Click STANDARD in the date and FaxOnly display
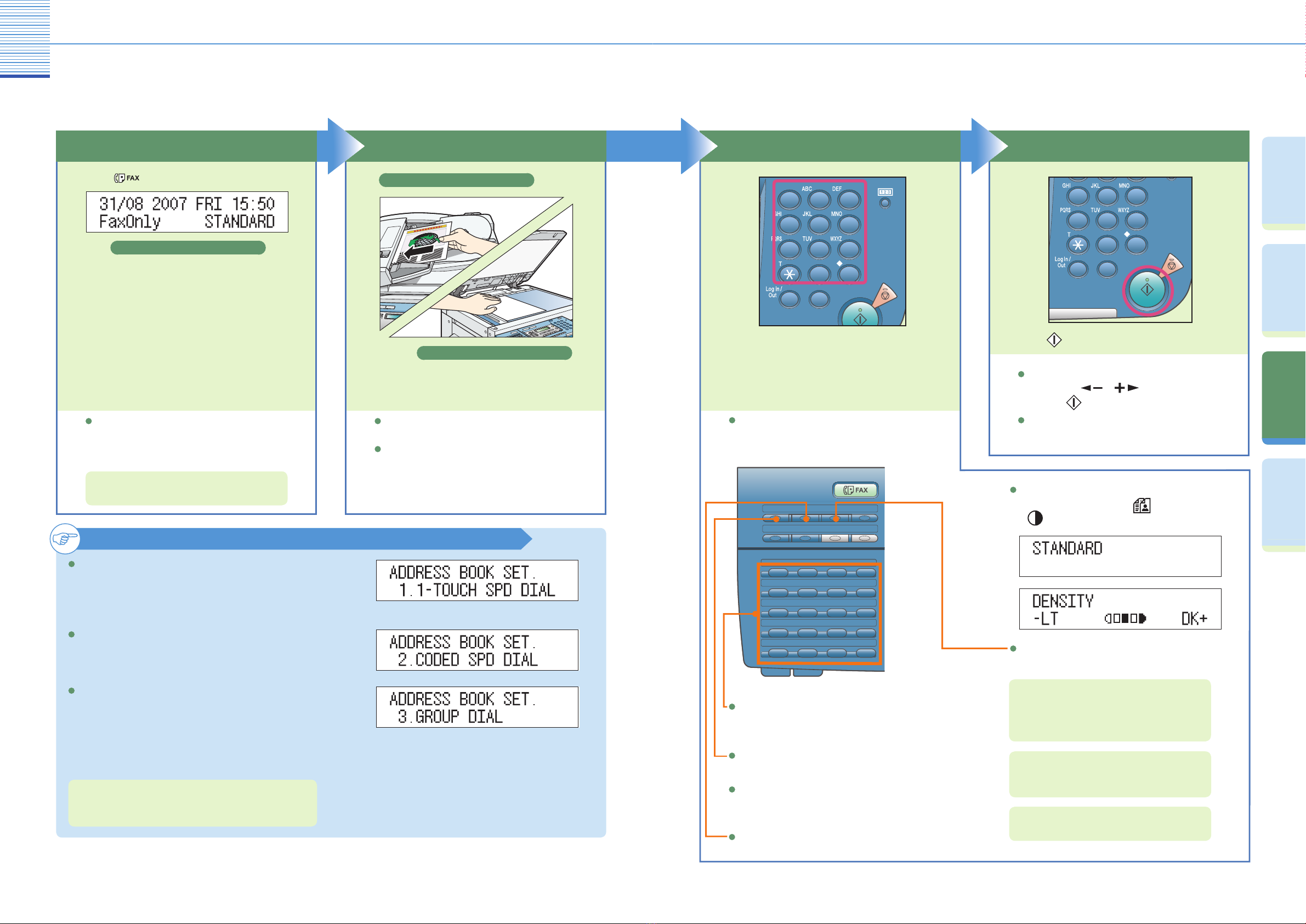Screen dimensions: 1306x924 tap(240, 222)
